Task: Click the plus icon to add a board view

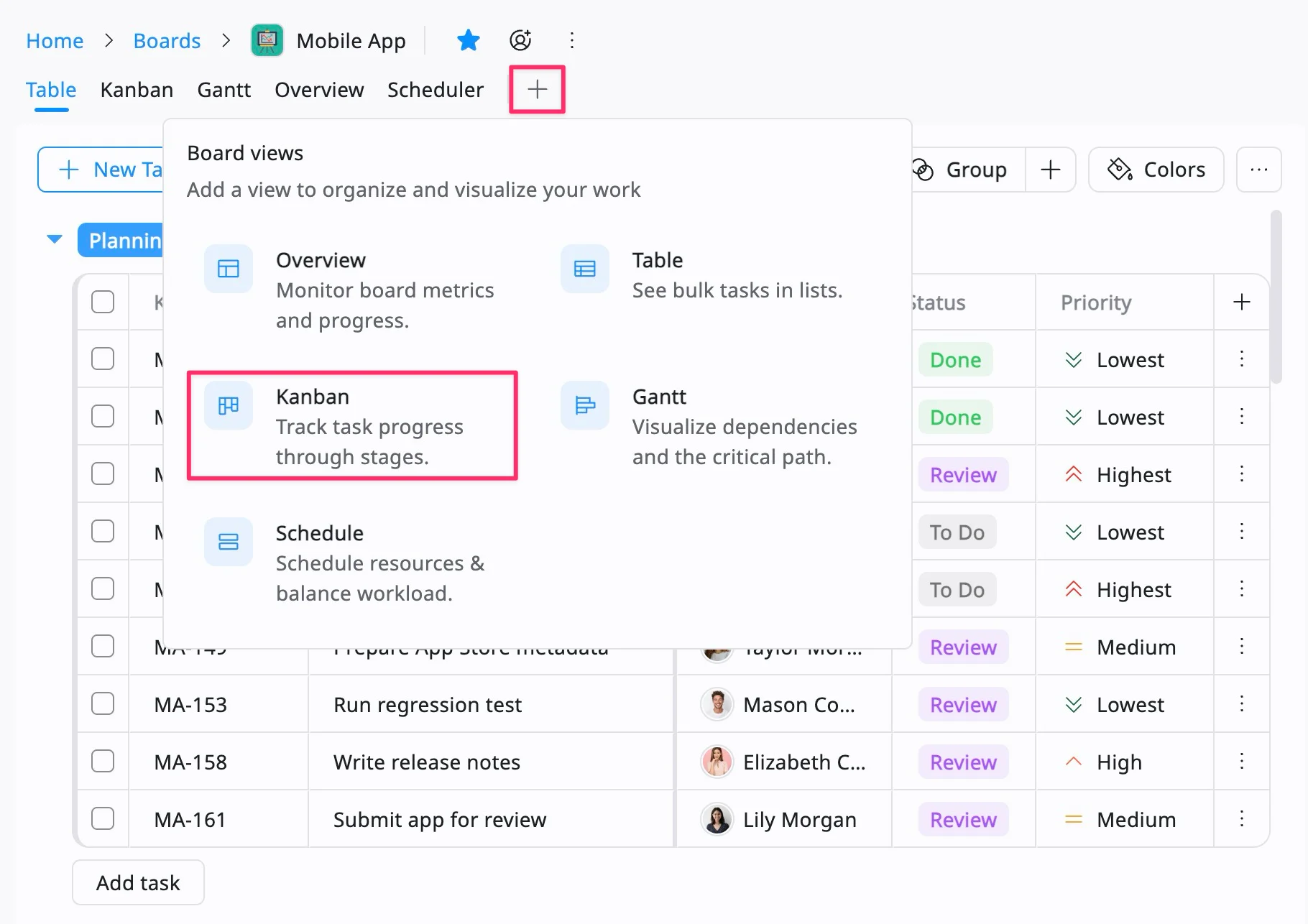Action: pos(537,90)
